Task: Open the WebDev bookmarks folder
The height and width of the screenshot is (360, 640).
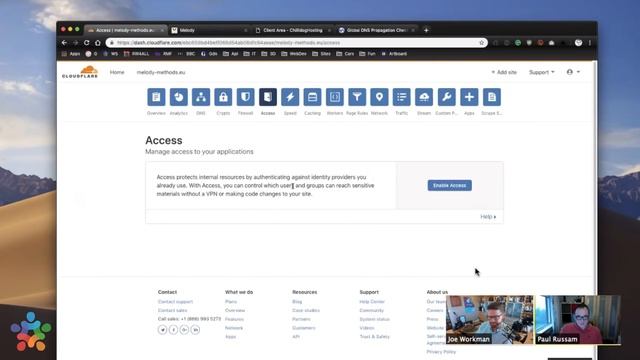Action: pos(294,54)
